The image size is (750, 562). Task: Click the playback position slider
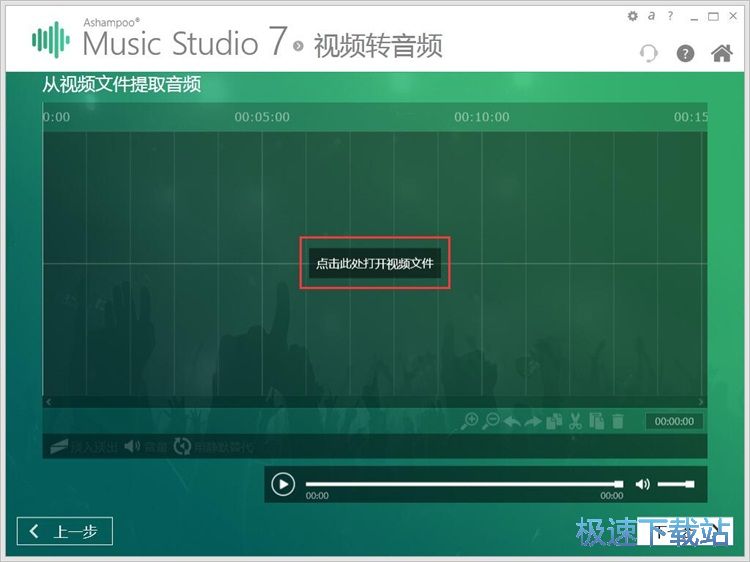tap(464, 484)
